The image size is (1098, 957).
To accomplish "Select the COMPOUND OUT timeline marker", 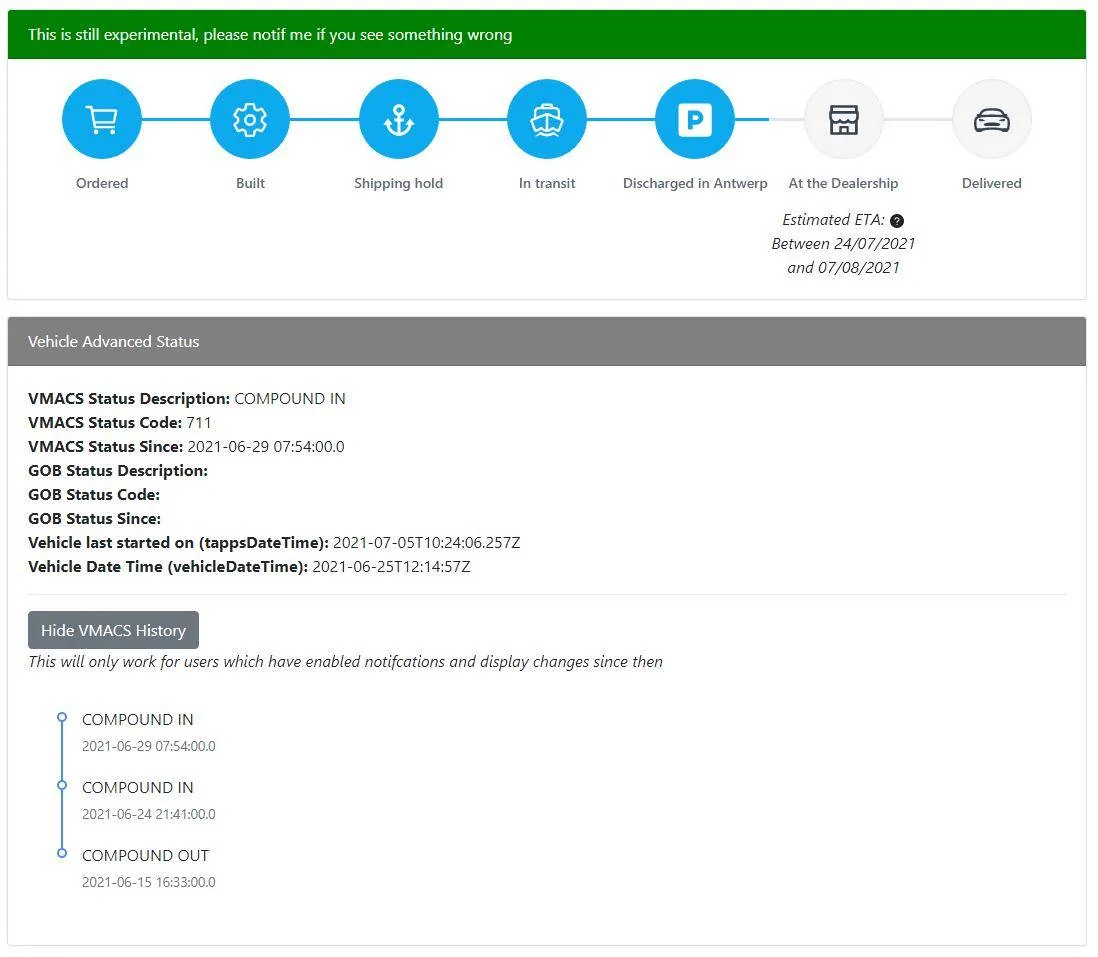I will point(62,853).
